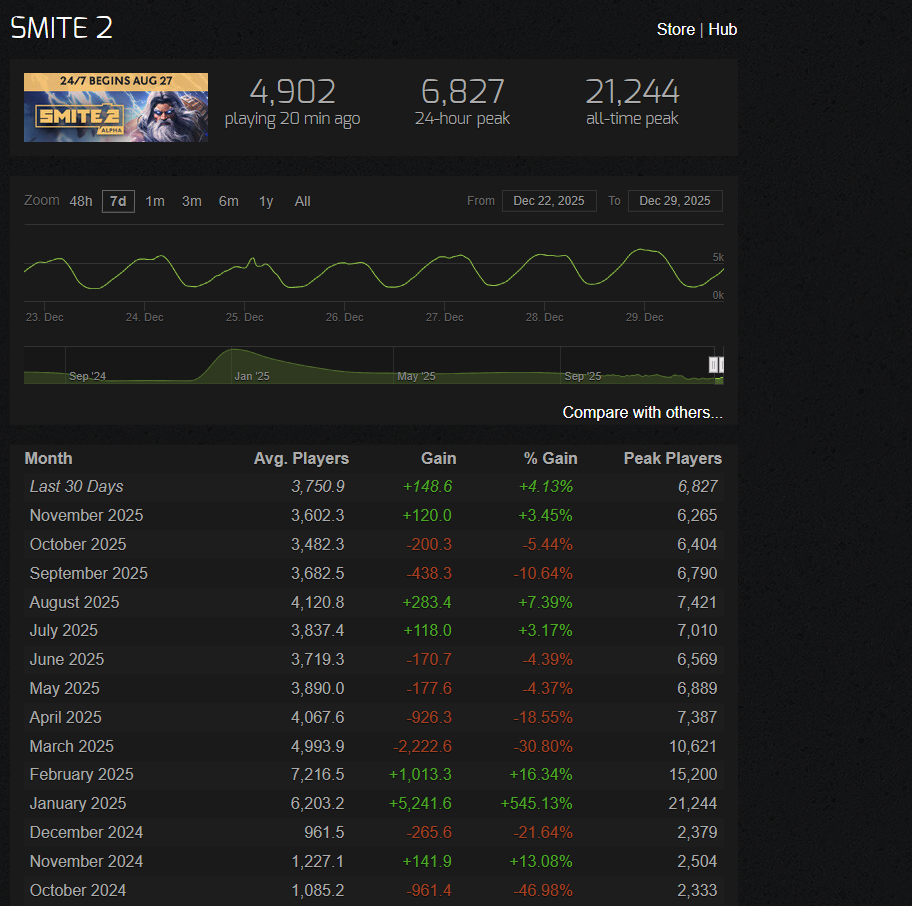
Task: Click Sep '25 in the chart navigator
Action: coord(583,376)
